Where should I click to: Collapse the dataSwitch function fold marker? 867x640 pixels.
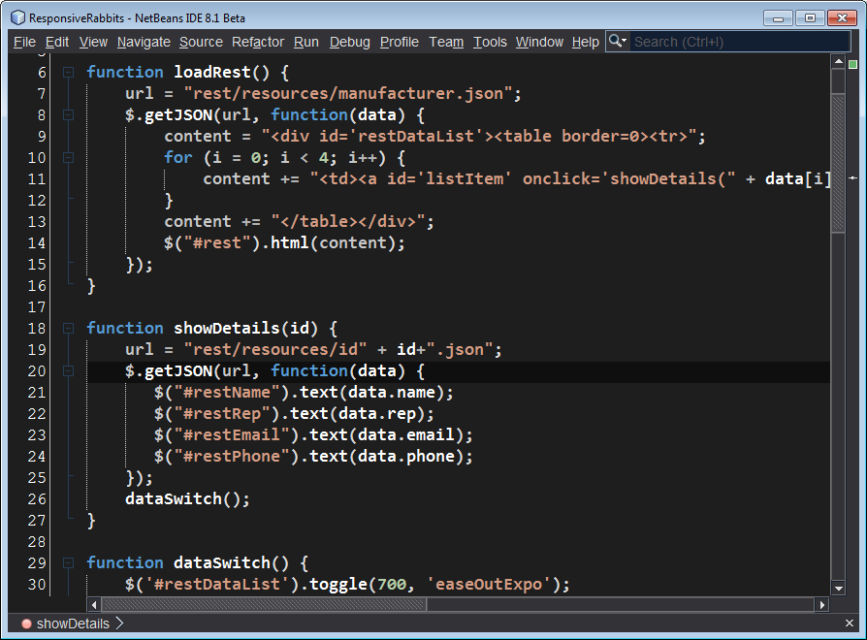coord(67,563)
